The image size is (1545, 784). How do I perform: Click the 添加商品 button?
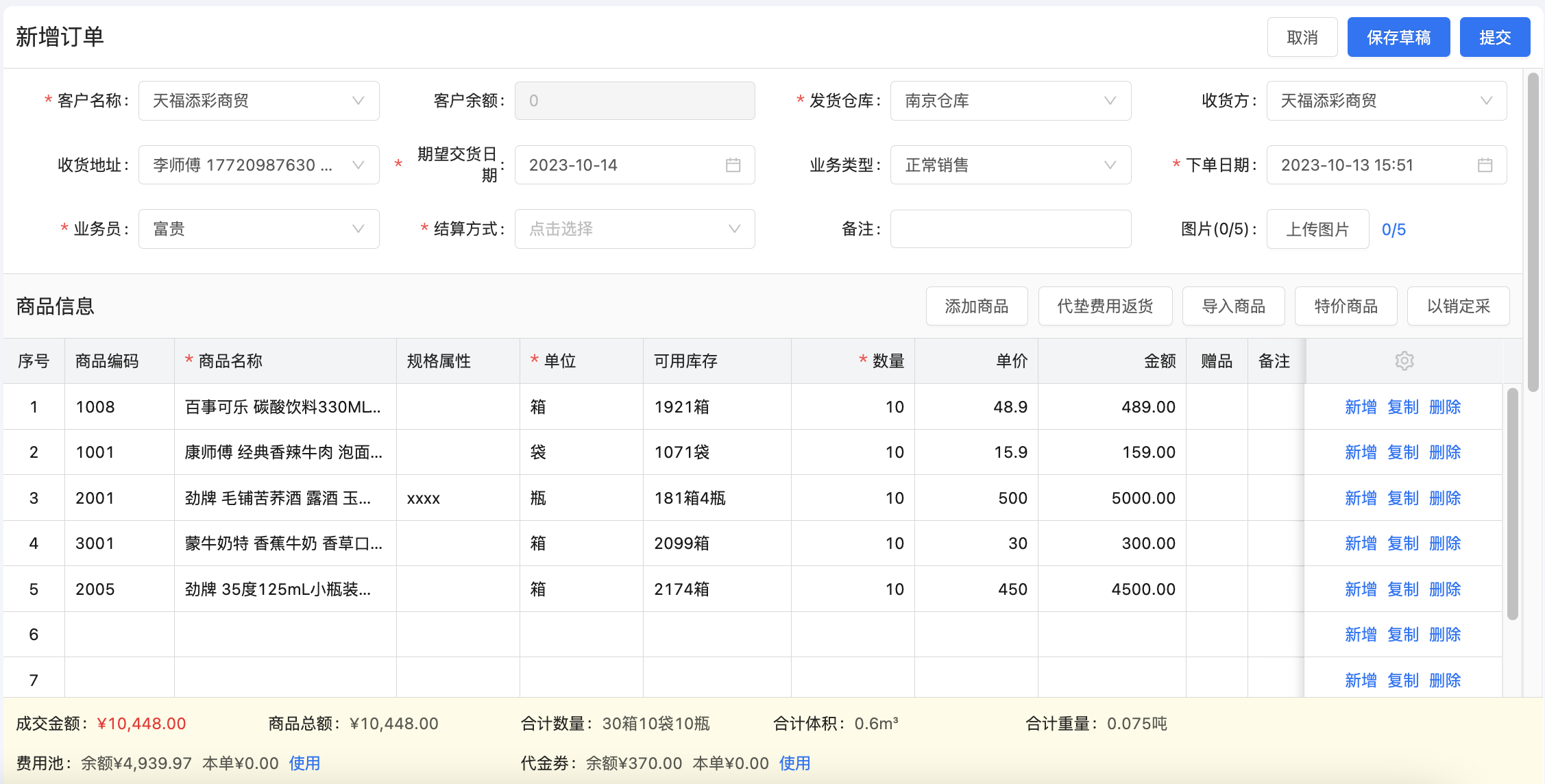[x=977, y=306]
